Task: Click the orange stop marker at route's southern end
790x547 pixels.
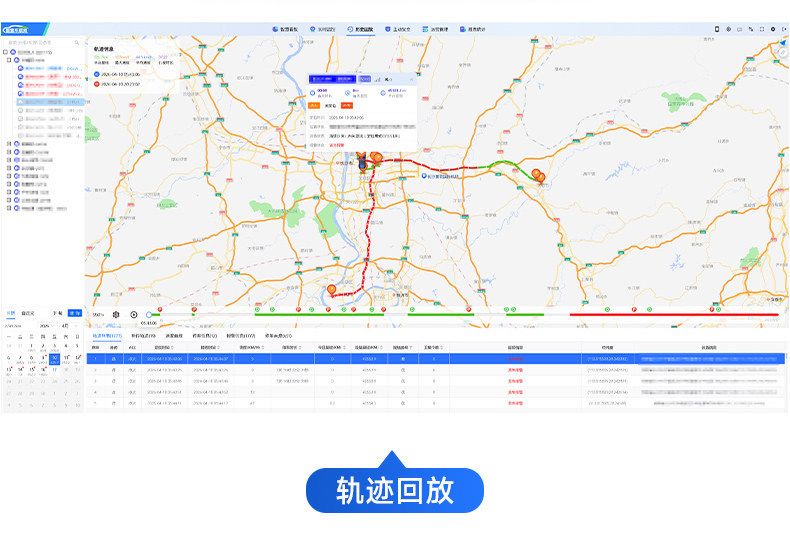Action: click(331, 290)
